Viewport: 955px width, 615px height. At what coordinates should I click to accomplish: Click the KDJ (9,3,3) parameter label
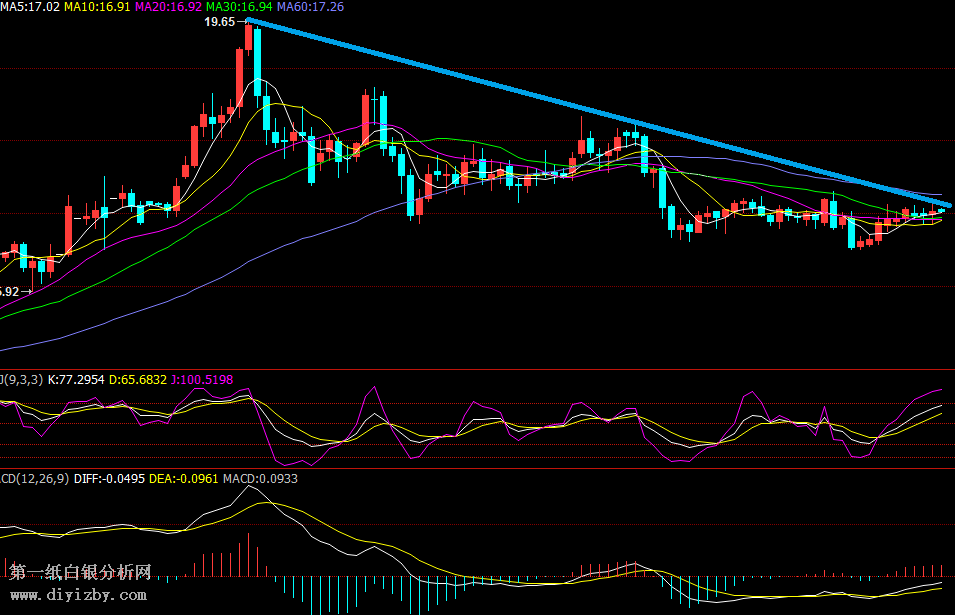point(18,380)
